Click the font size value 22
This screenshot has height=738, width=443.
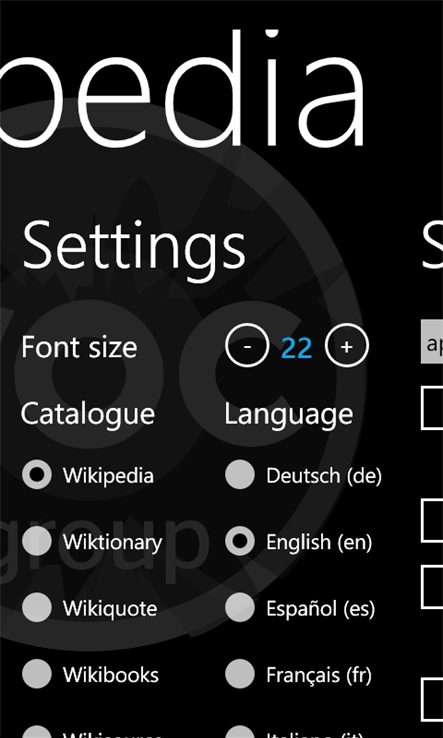pos(297,348)
